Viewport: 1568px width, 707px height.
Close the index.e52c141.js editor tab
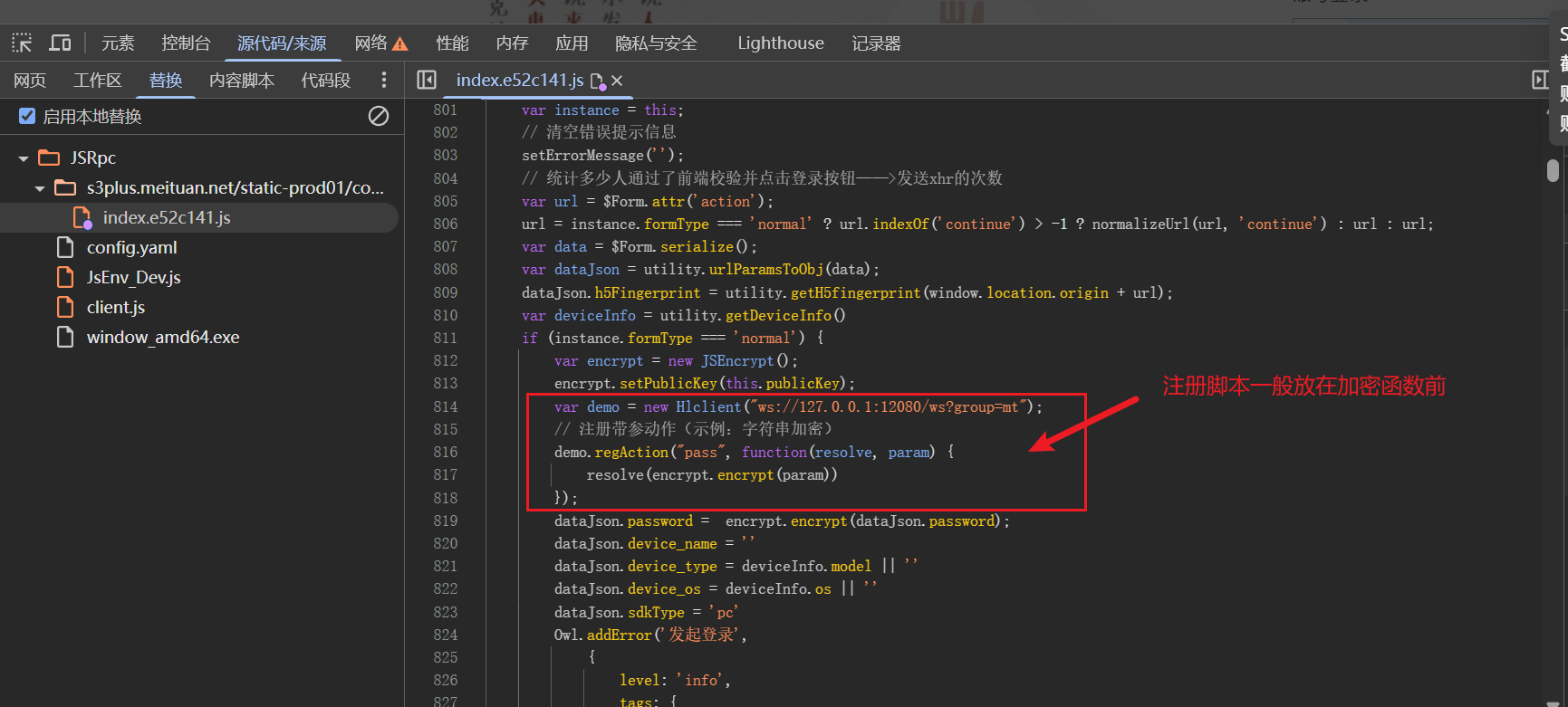[x=617, y=81]
